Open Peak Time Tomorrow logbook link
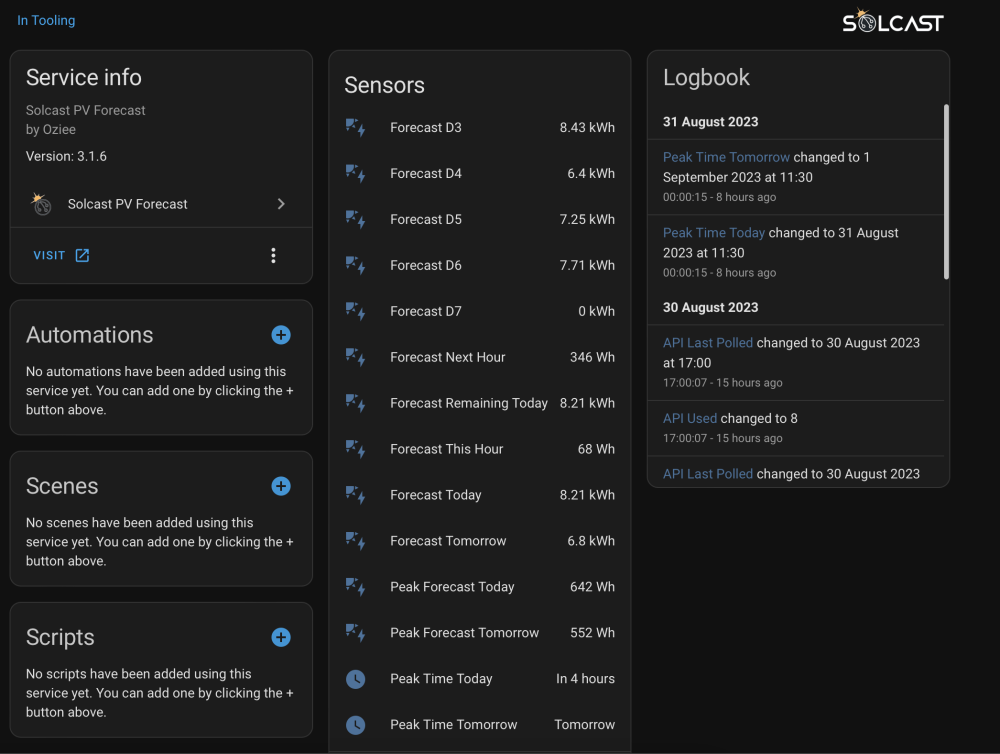This screenshot has height=754, width=1000. 726,157
